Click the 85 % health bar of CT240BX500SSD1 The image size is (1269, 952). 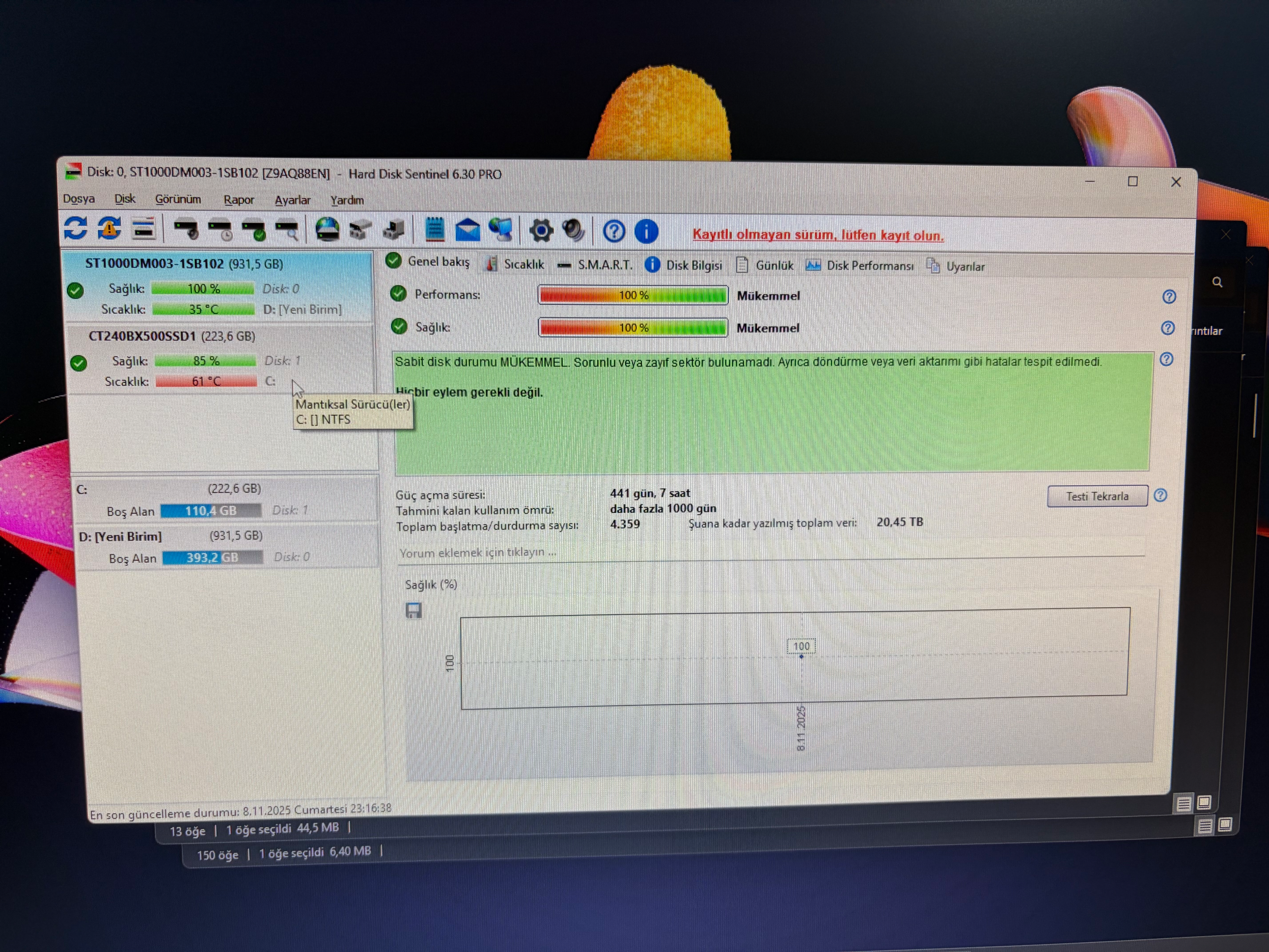pyautogui.click(x=205, y=361)
